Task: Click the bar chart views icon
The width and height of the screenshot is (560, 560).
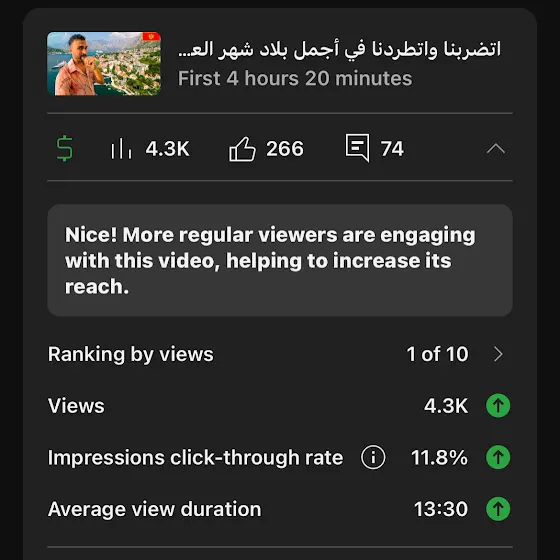Action: click(x=121, y=148)
